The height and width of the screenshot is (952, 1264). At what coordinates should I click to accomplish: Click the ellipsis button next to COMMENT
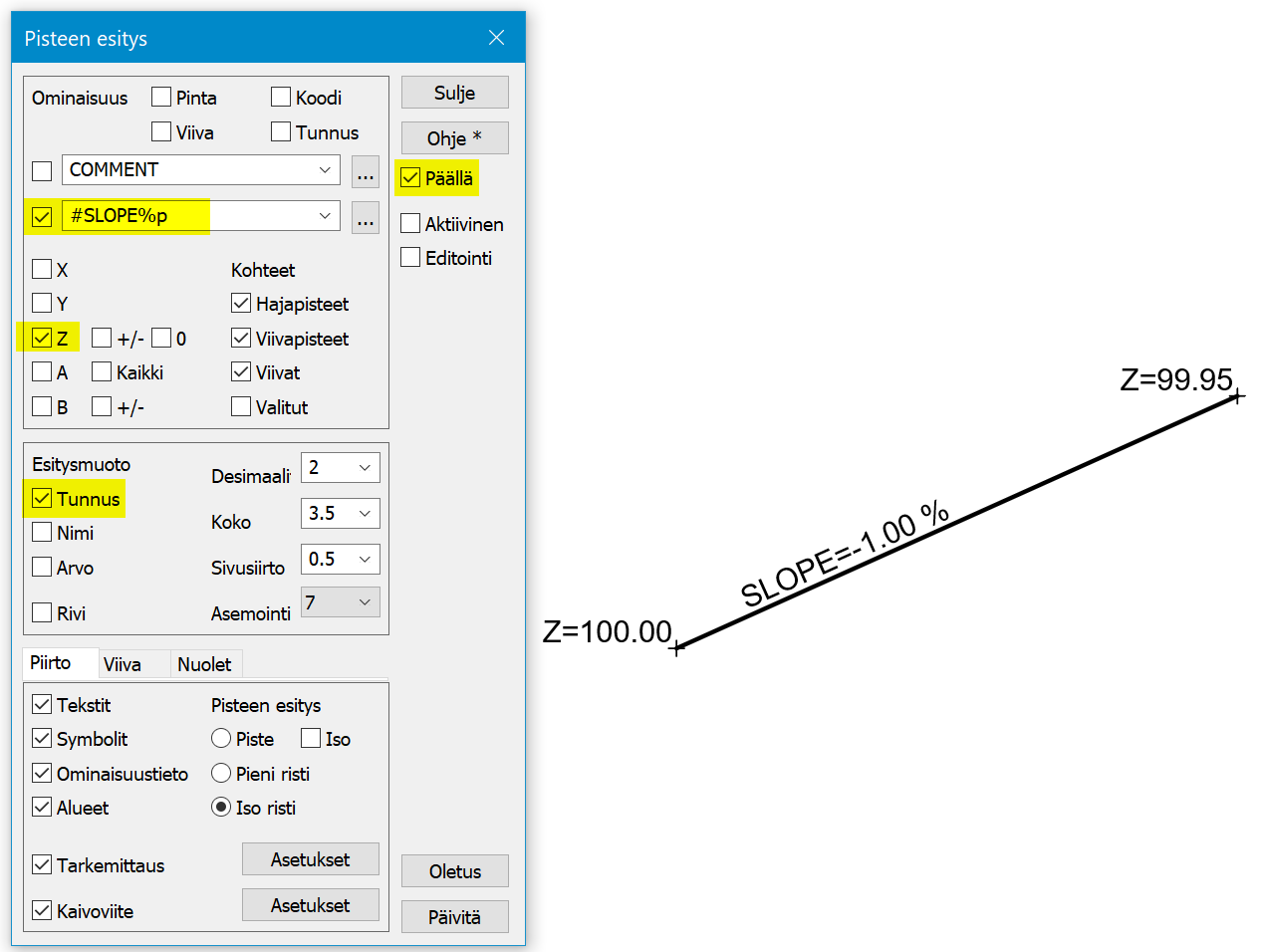[x=366, y=171]
